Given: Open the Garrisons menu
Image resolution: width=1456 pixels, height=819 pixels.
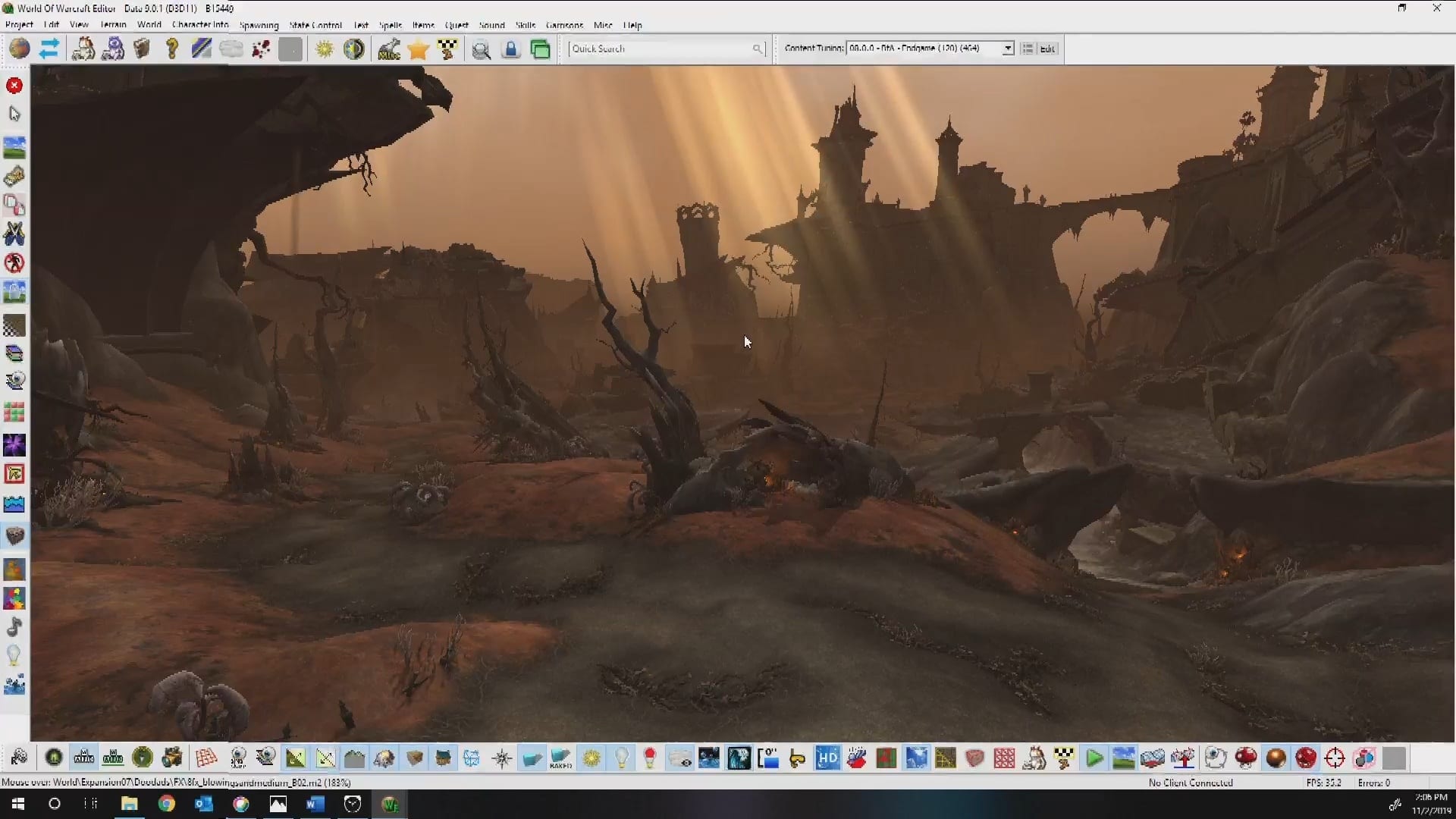Looking at the screenshot, I should 564,25.
